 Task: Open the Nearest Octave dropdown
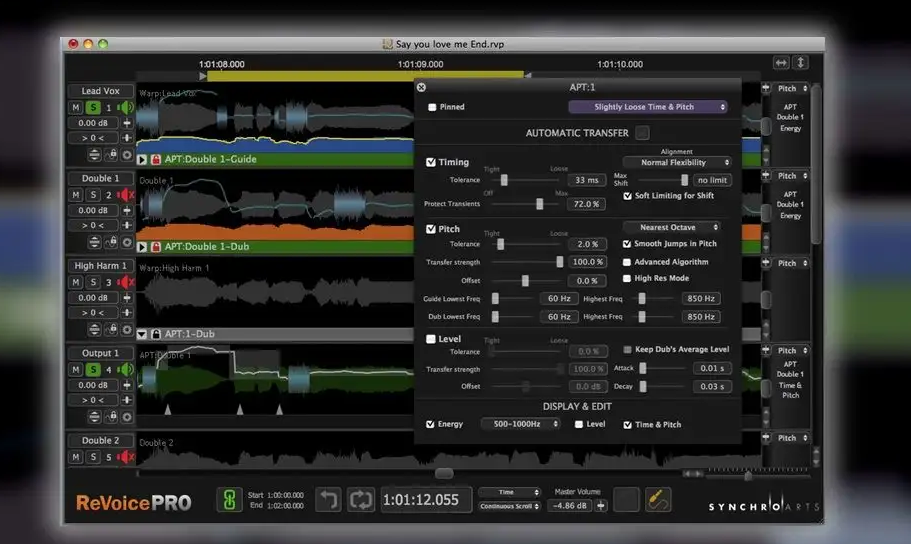(672, 227)
